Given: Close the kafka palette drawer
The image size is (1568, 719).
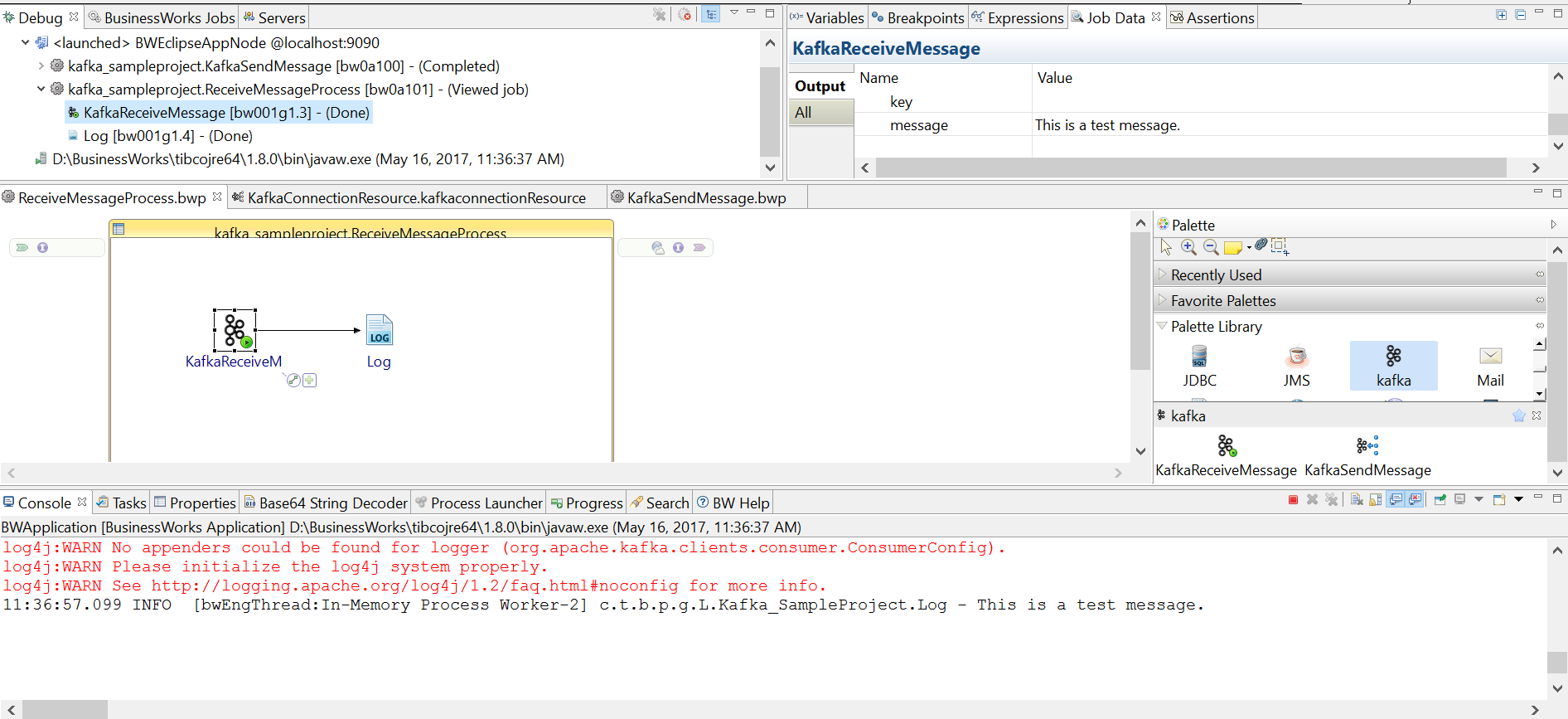Looking at the screenshot, I should [1537, 415].
